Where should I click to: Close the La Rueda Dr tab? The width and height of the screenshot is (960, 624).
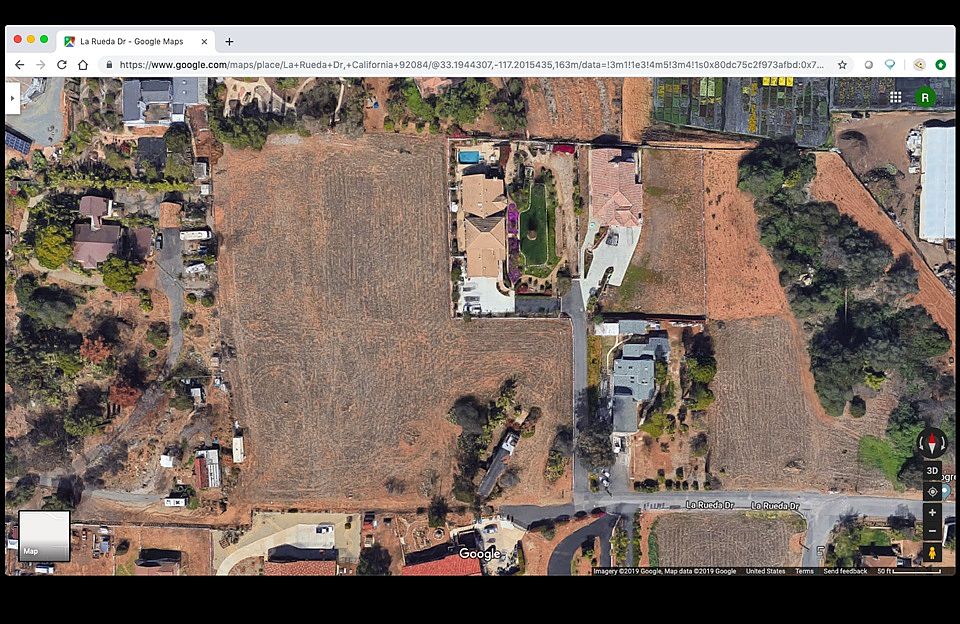204,42
